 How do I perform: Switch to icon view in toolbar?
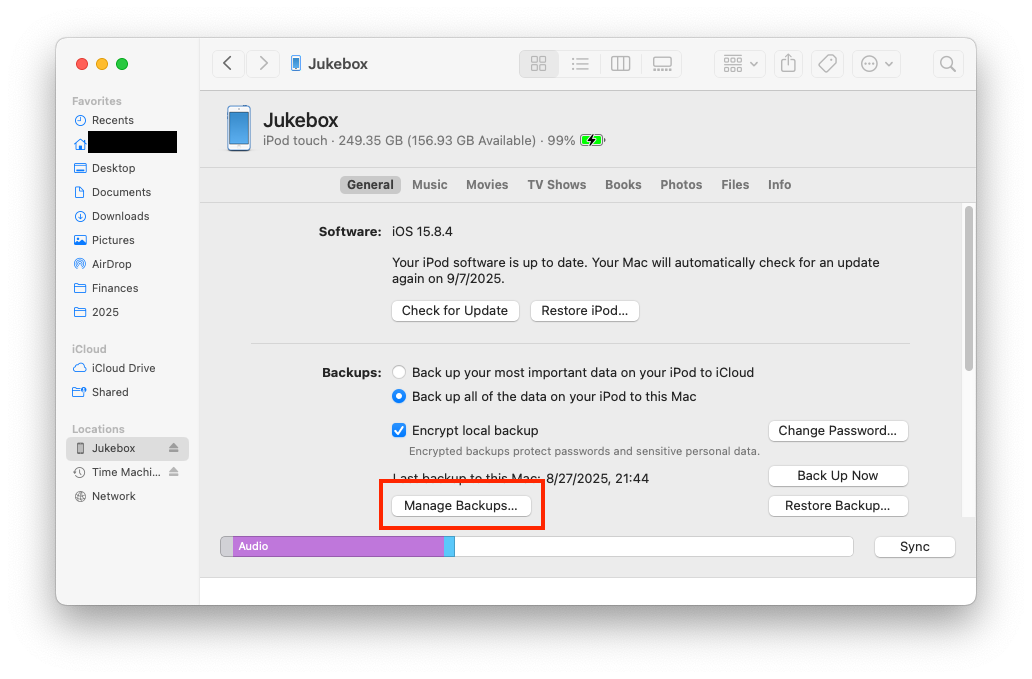click(x=539, y=64)
